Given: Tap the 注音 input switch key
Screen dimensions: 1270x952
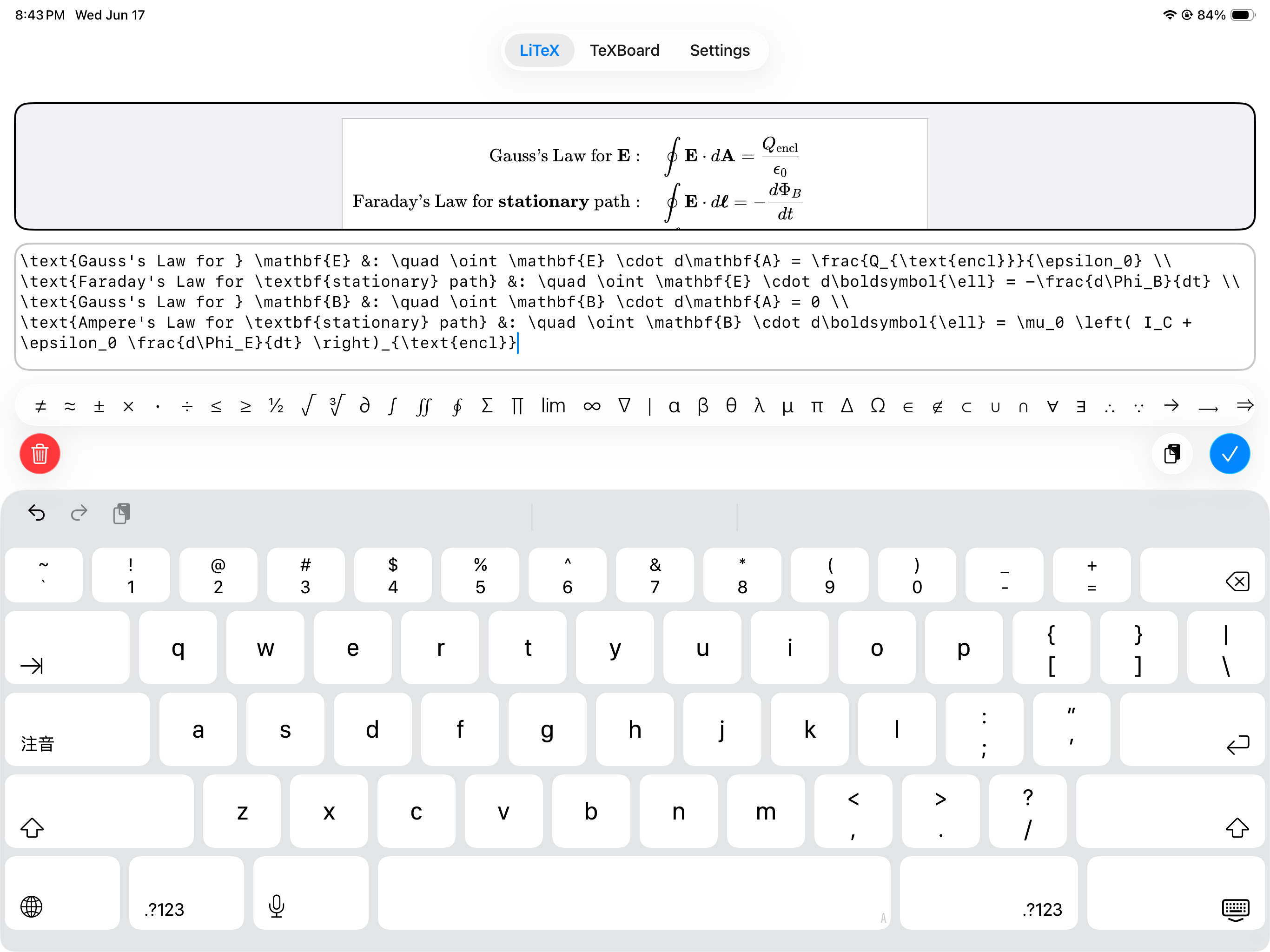Looking at the screenshot, I should click(78, 729).
